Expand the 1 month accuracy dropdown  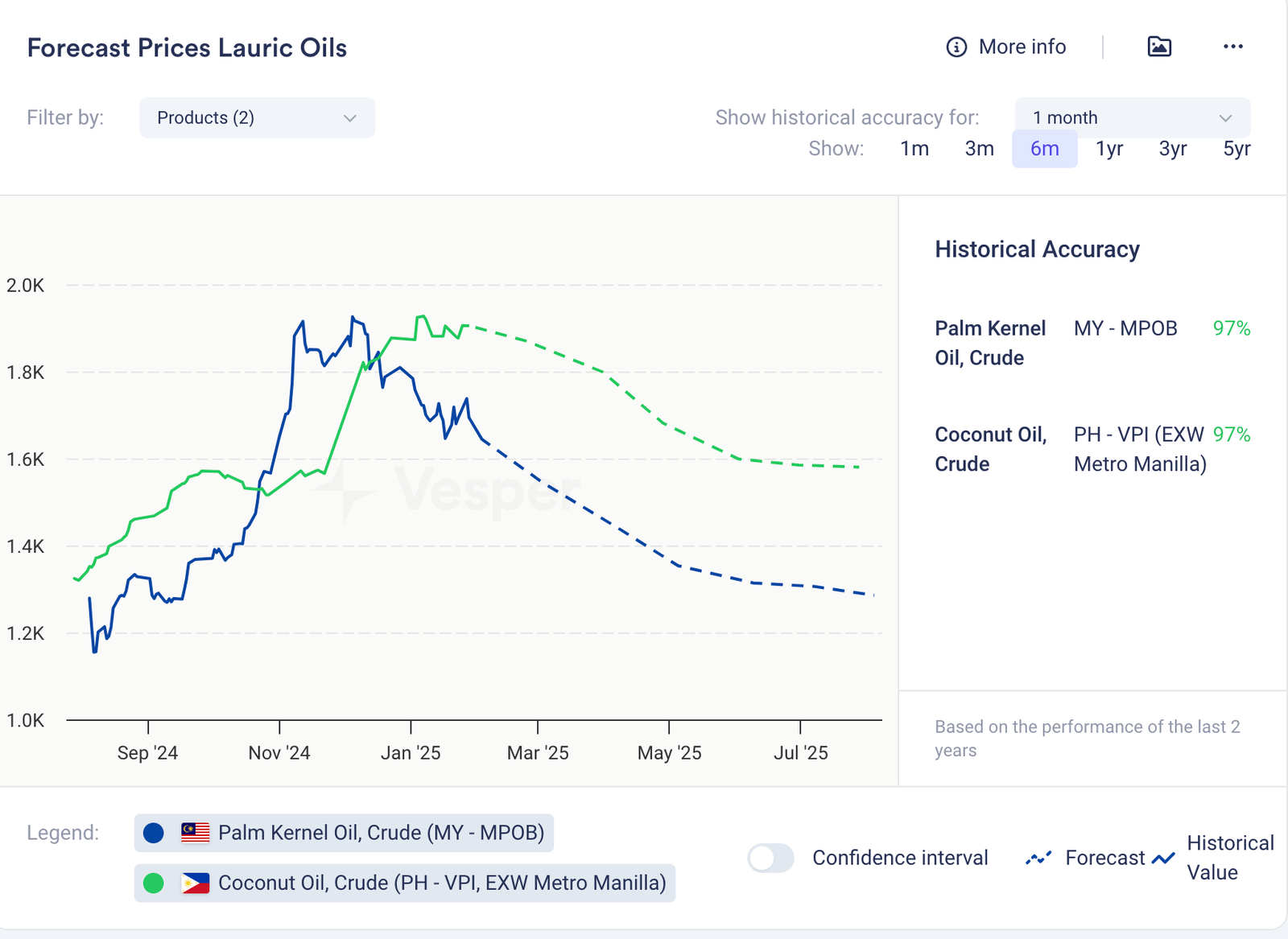point(1132,118)
